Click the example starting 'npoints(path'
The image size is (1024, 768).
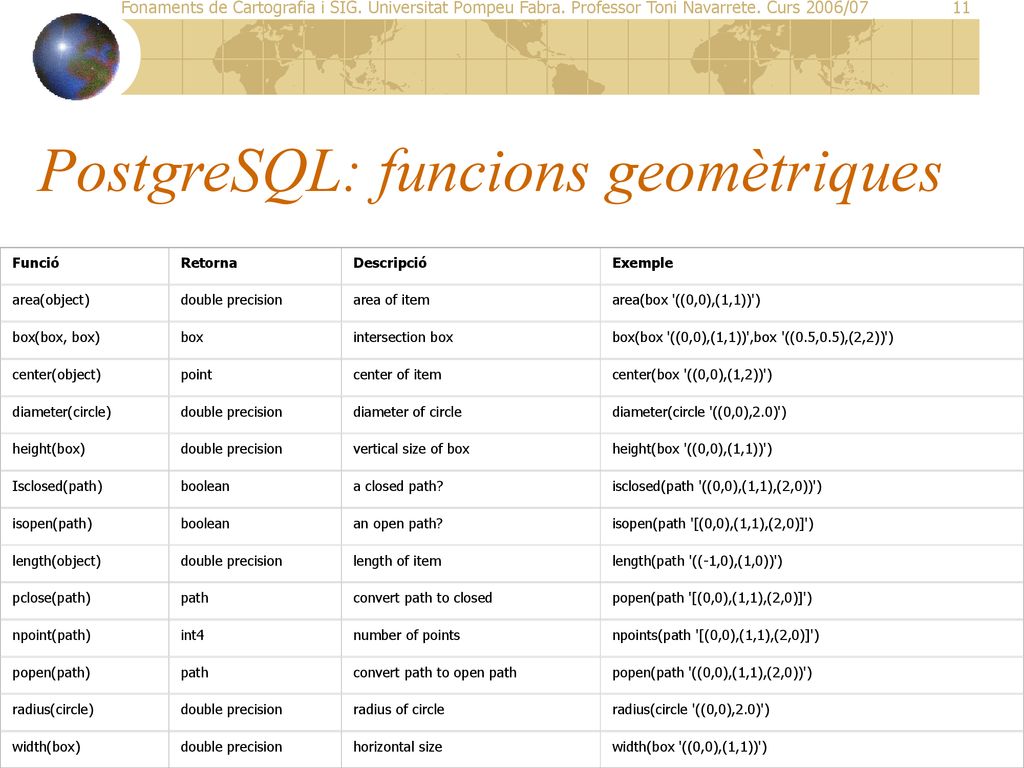click(715, 635)
